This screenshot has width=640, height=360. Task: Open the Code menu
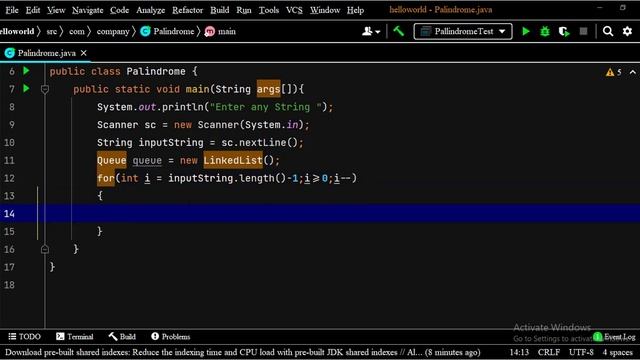(x=119, y=10)
